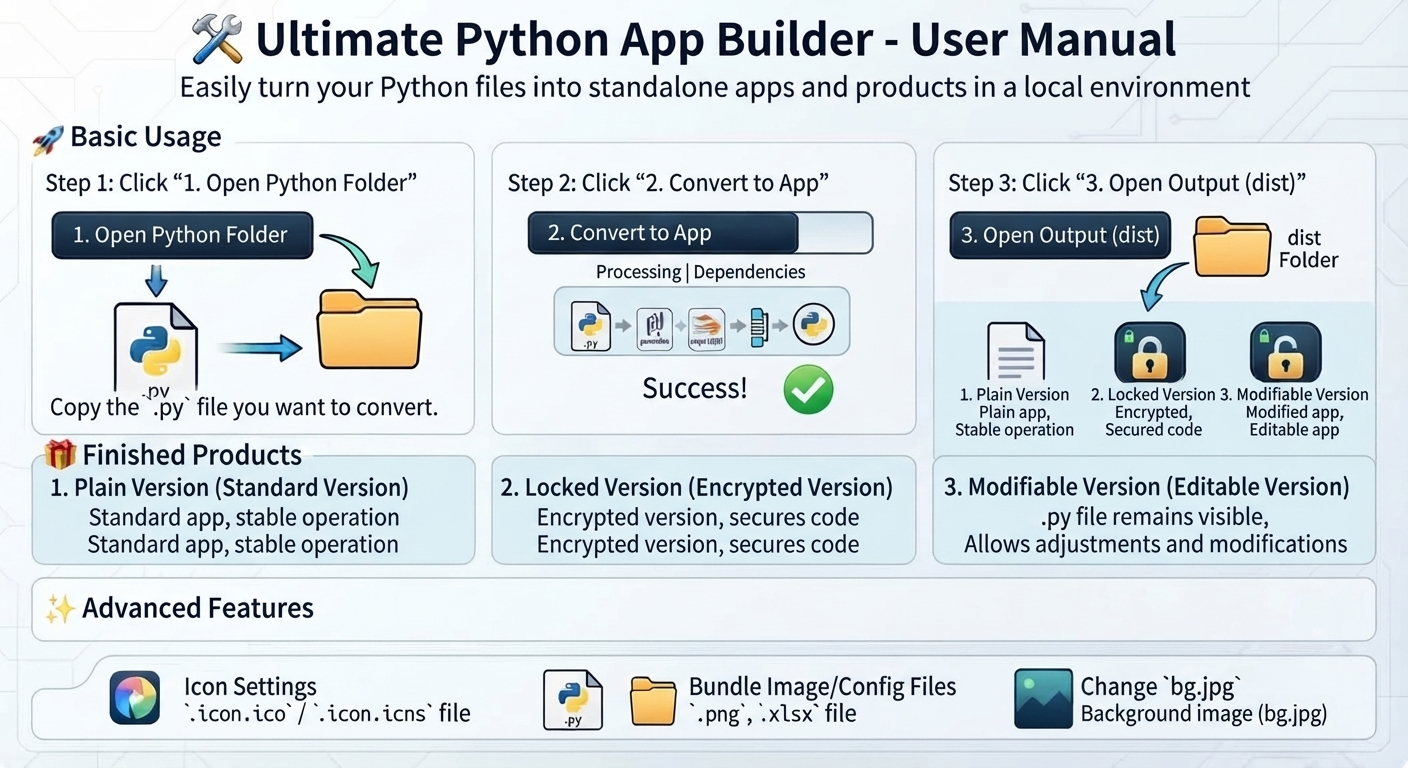Click the "Bundle Image/Config Files" label

(823, 686)
